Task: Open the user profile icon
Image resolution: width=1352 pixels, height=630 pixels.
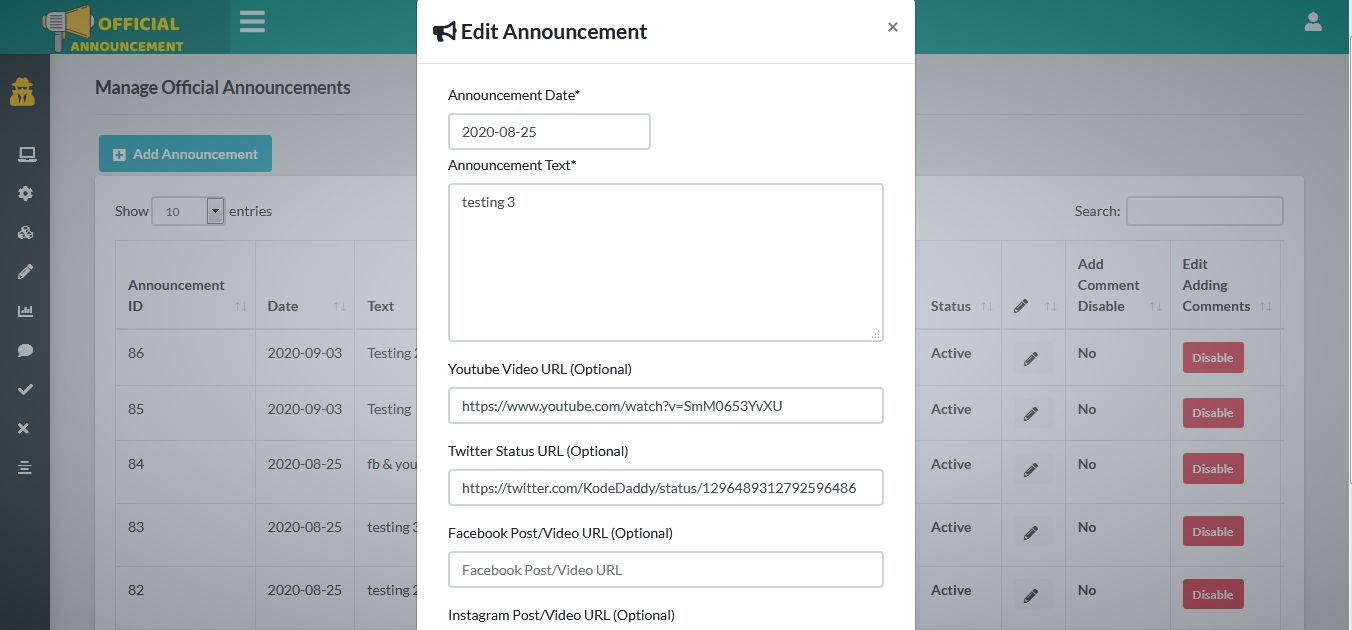Action: point(1314,22)
